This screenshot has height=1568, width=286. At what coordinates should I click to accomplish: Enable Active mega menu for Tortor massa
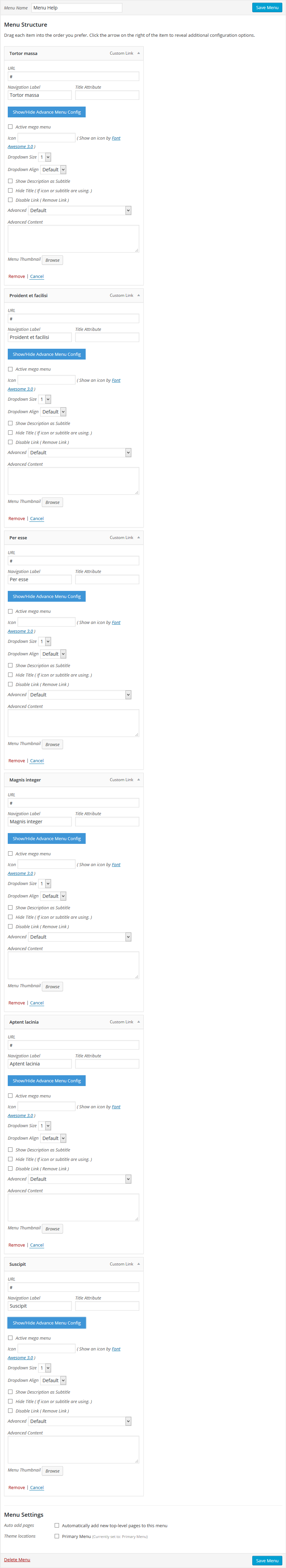(10, 127)
